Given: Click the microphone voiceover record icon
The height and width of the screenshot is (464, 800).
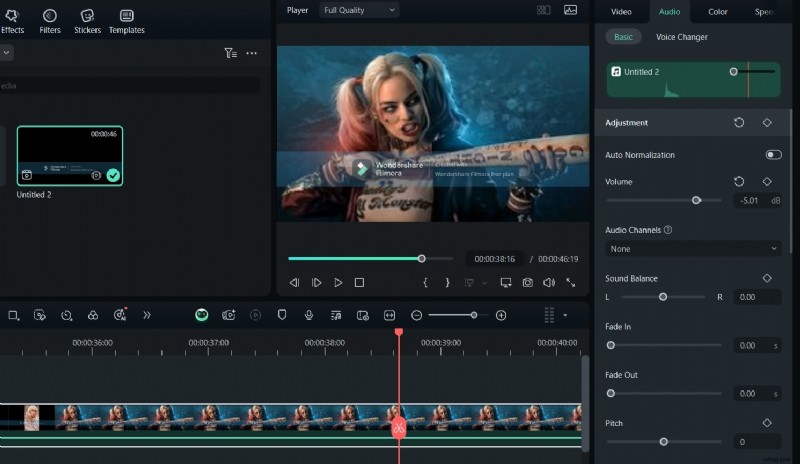Looking at the screenshot, I should pyautogui.click(x=309, y=315).
